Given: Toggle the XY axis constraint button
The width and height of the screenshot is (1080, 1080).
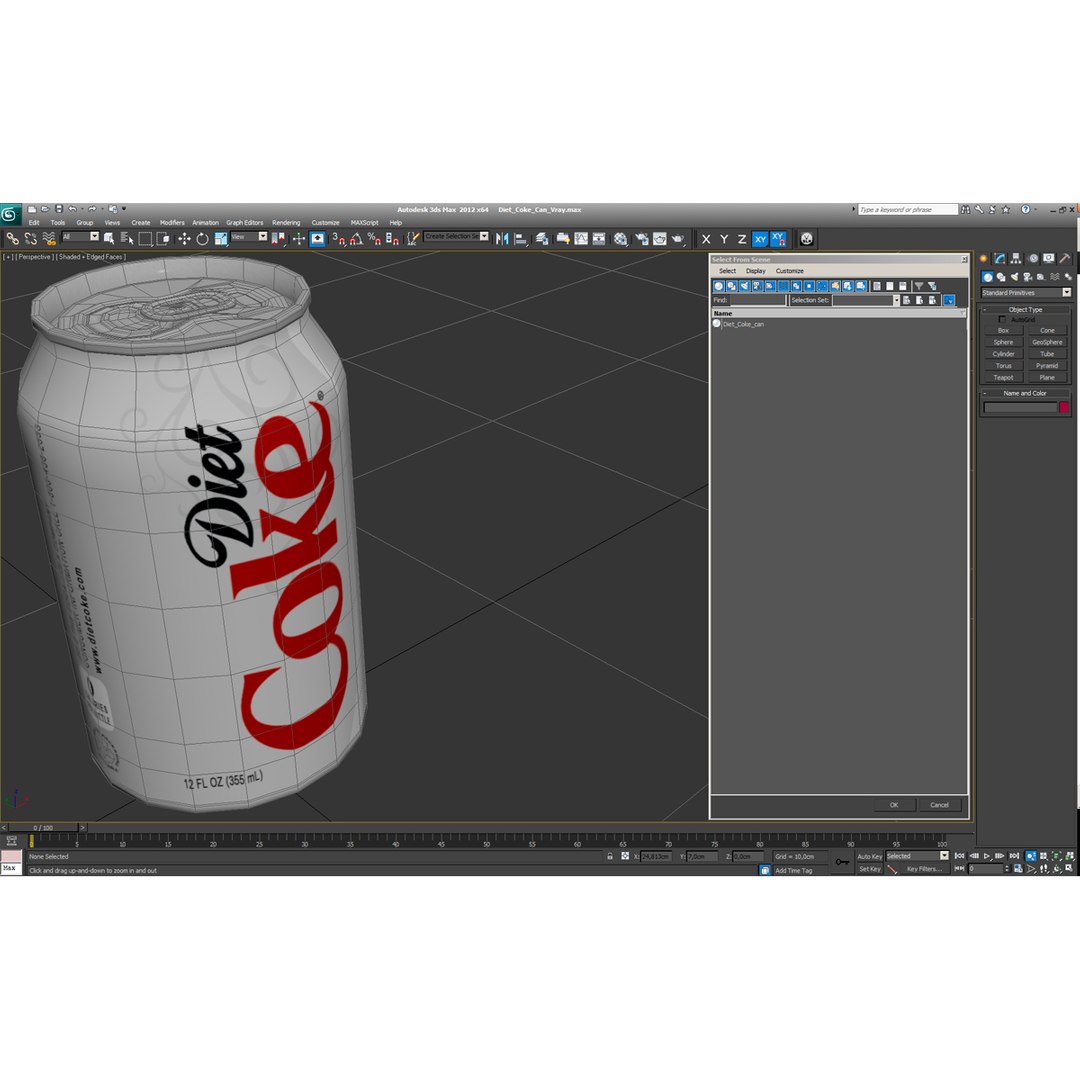Looking at the screenshot, I should click(x=760, y=239).
